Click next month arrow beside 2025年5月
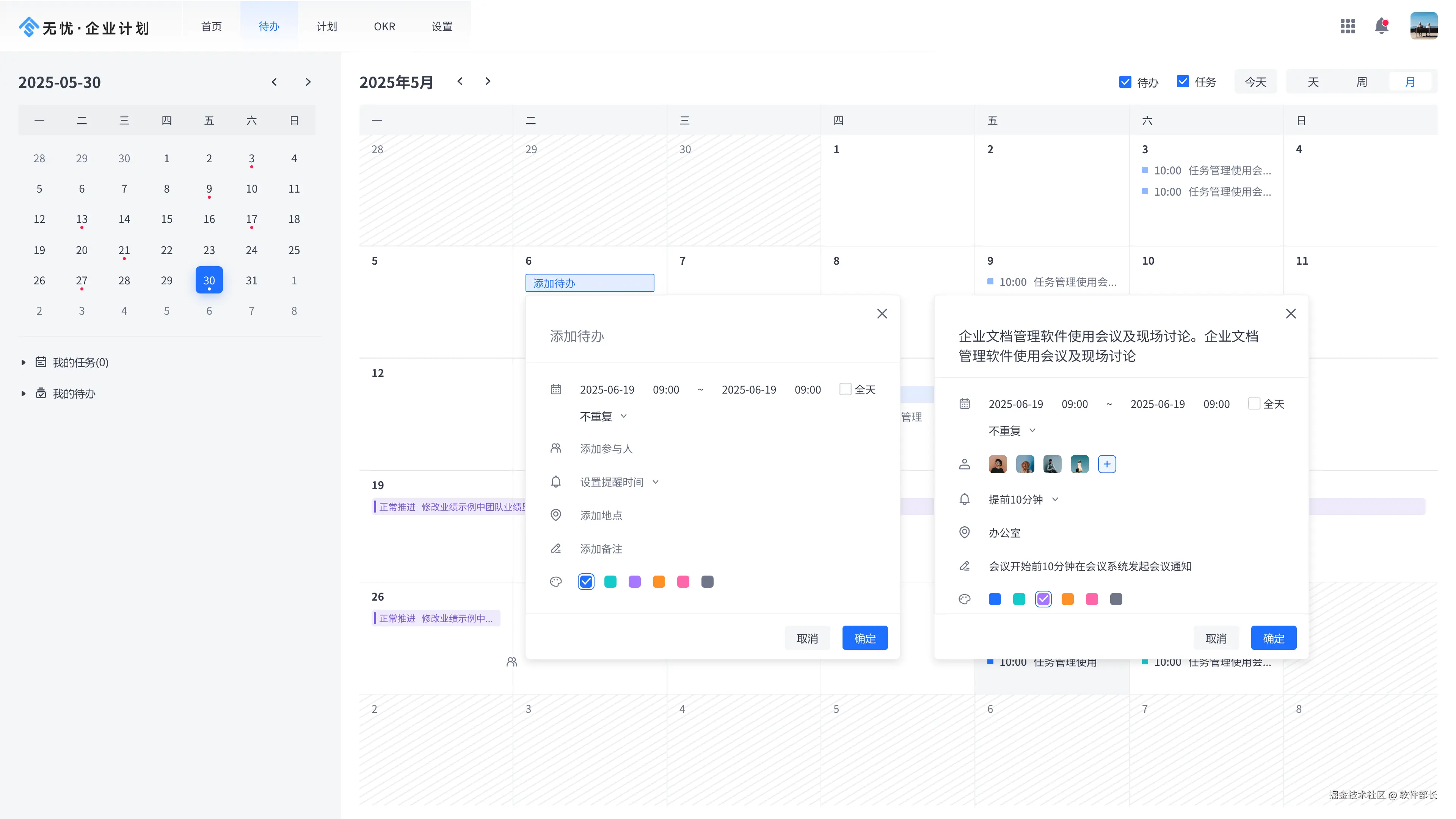Screen dimensions: 1456x819 tap(488, 82)
